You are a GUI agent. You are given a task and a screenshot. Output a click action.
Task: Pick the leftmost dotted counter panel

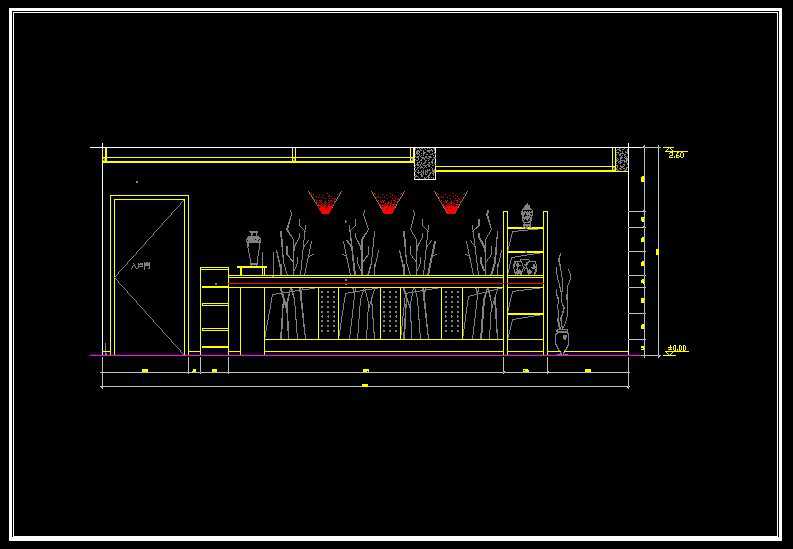coord(329,313)
